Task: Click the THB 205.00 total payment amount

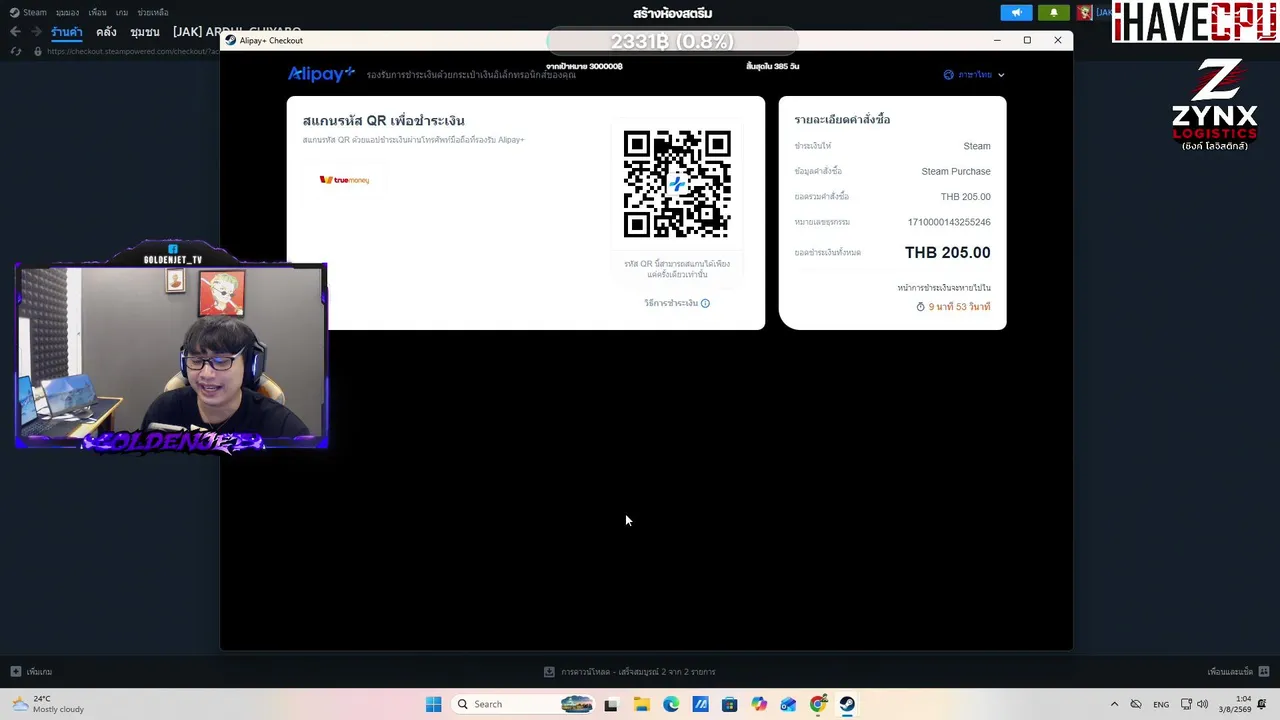Action: click(947, 253)
